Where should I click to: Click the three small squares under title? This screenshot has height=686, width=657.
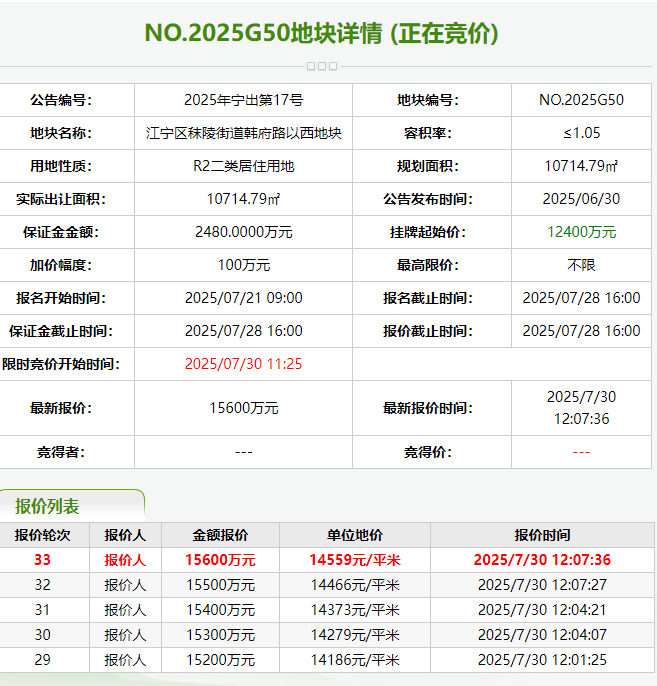click(x=321, y=66)
